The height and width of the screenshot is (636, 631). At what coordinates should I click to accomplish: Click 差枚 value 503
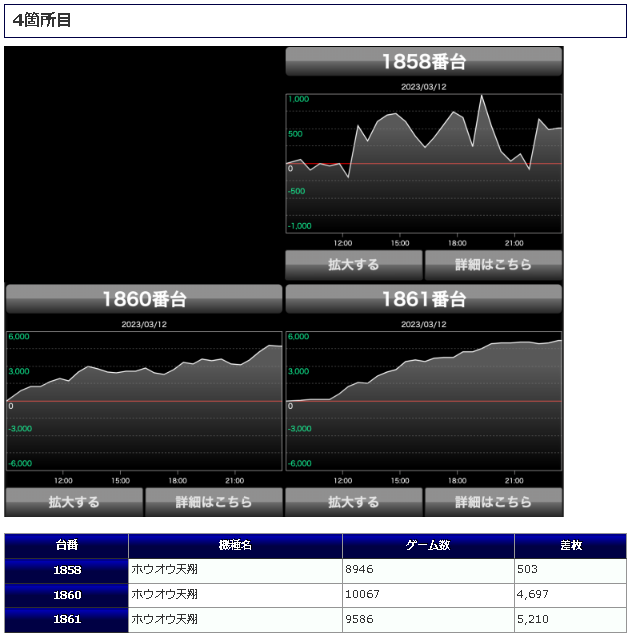point(527,569)
